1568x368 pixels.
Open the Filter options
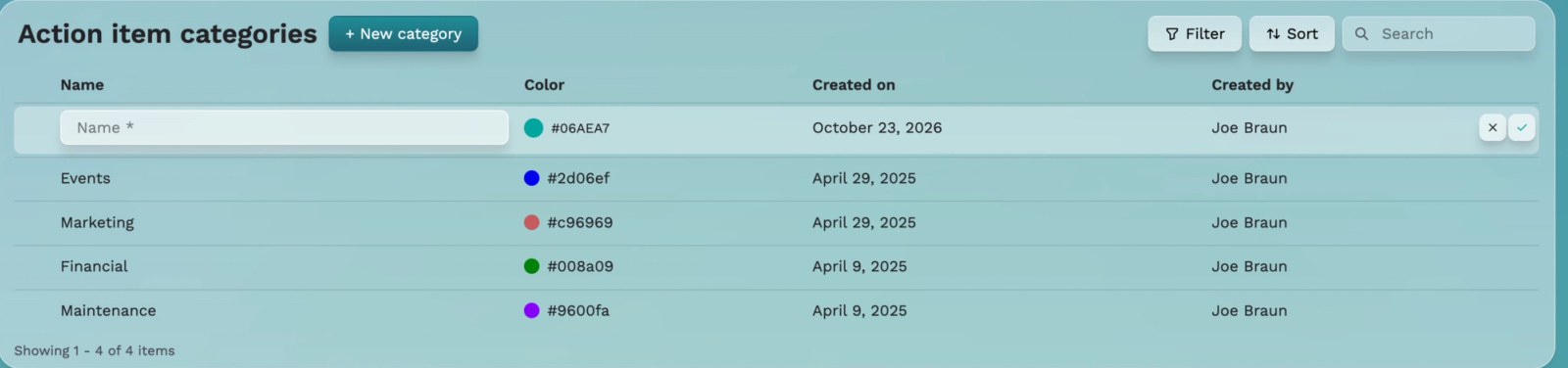(x=1195, y=33)
